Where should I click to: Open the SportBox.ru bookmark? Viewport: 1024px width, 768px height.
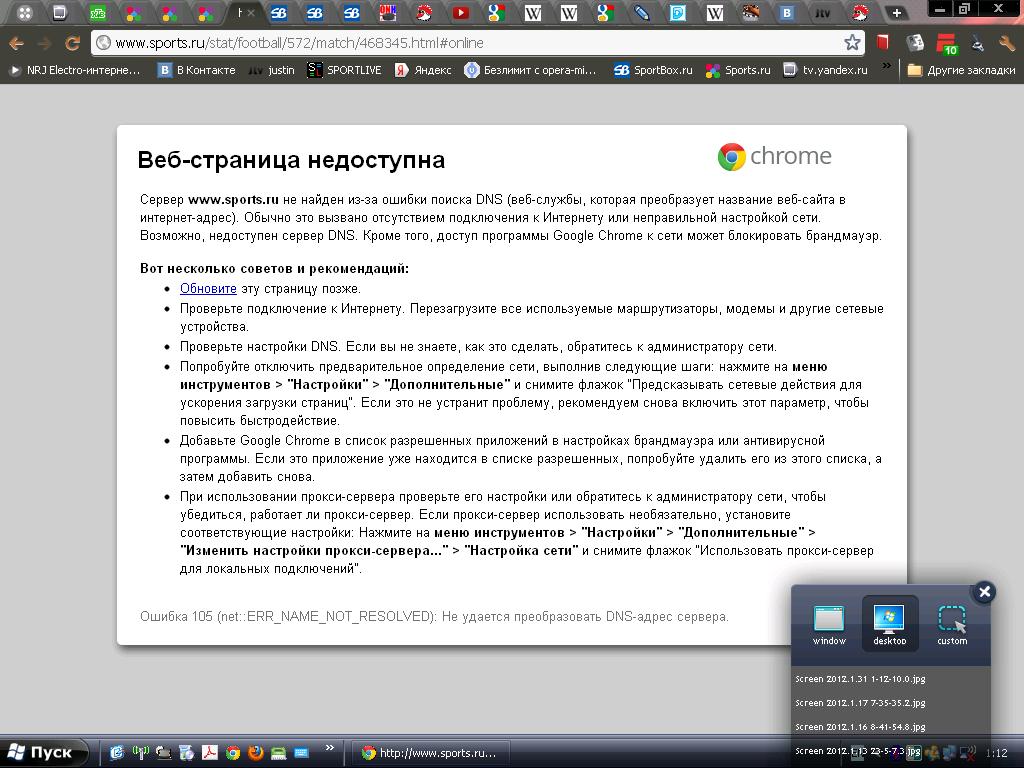tap(653, 70)
